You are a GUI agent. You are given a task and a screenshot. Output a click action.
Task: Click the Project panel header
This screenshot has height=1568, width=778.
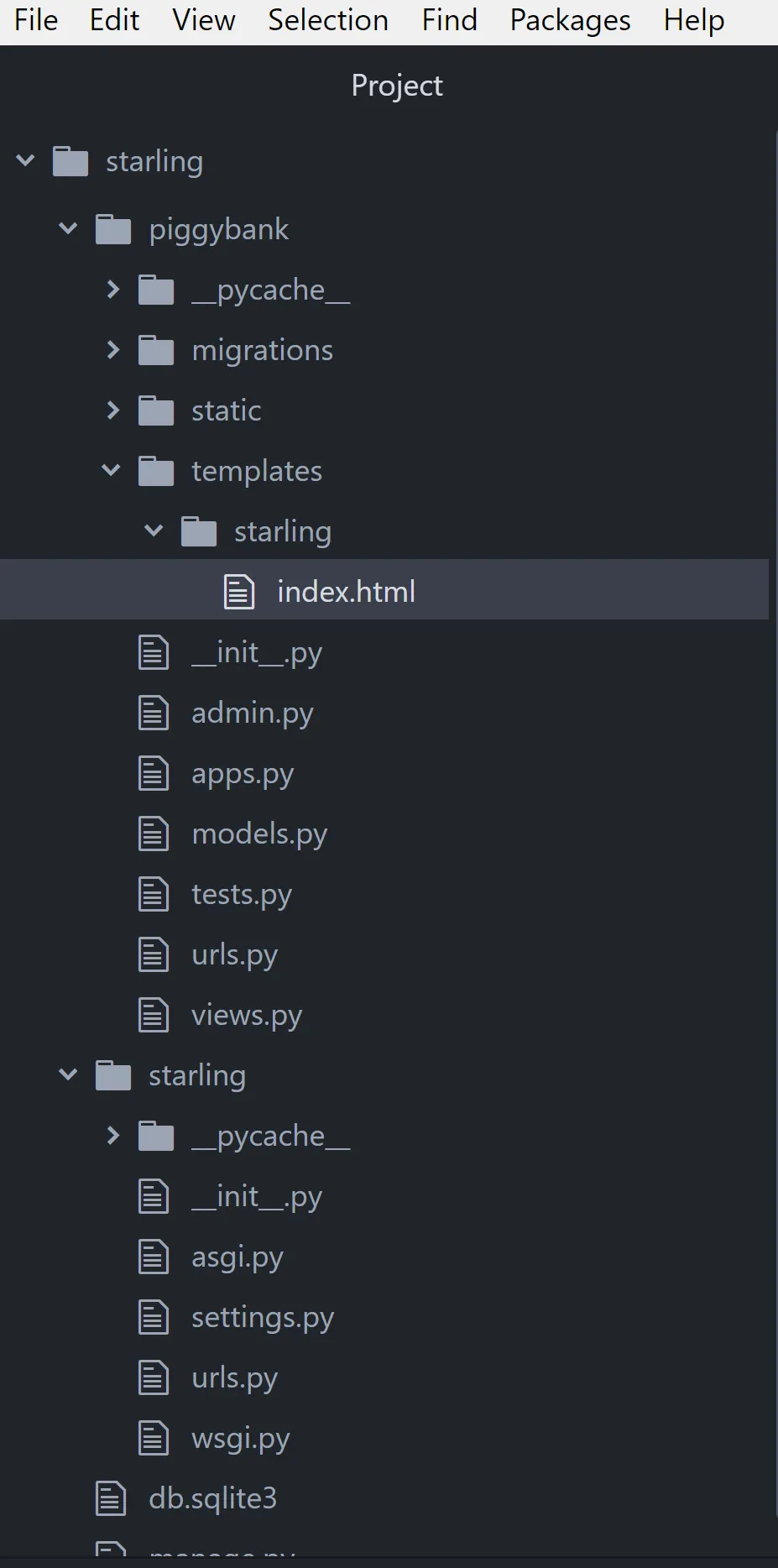click(x=396, y=86)
